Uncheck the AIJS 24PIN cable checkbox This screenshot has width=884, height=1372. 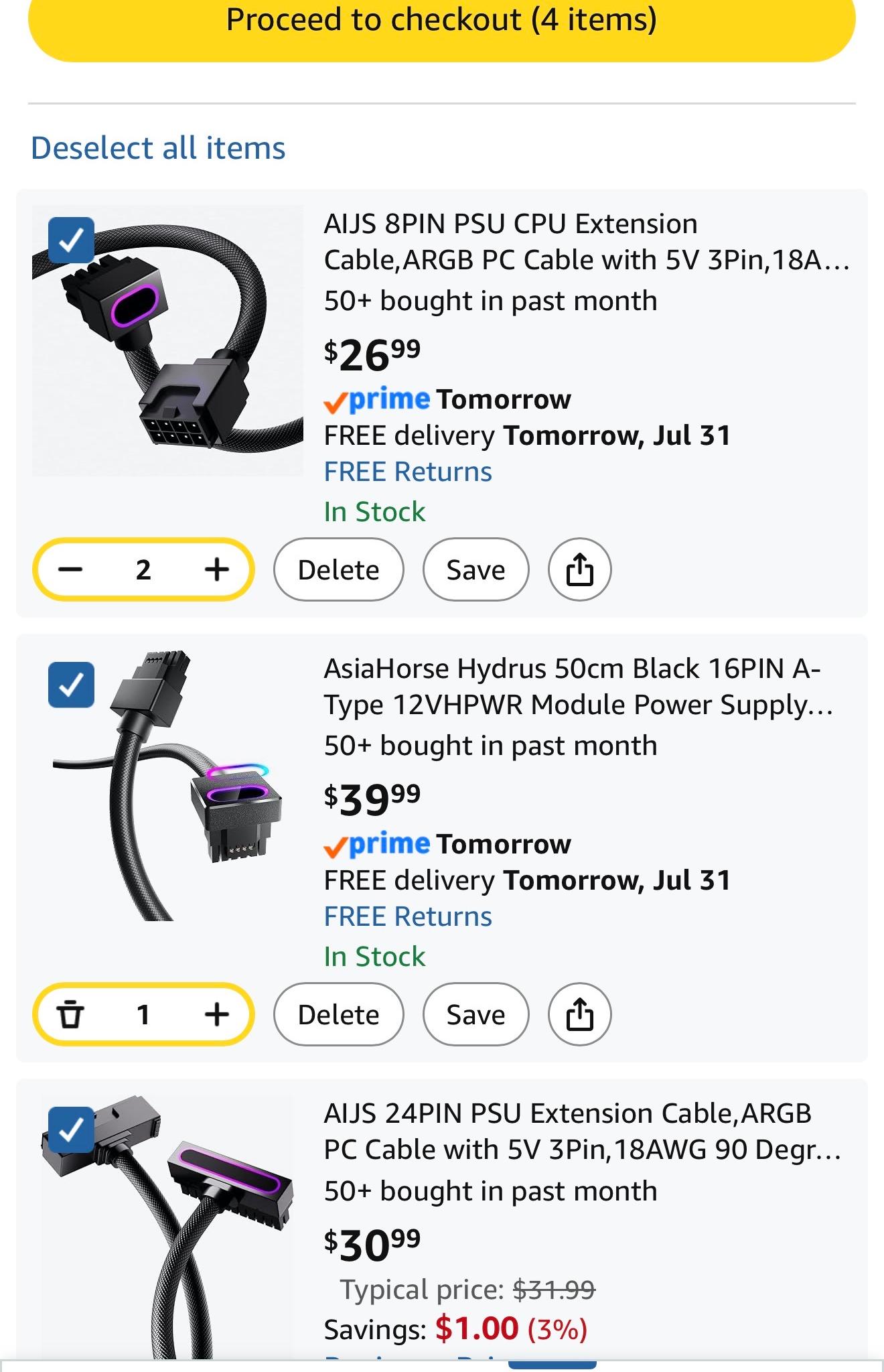pyautogui.click(x=72, y=1129)
